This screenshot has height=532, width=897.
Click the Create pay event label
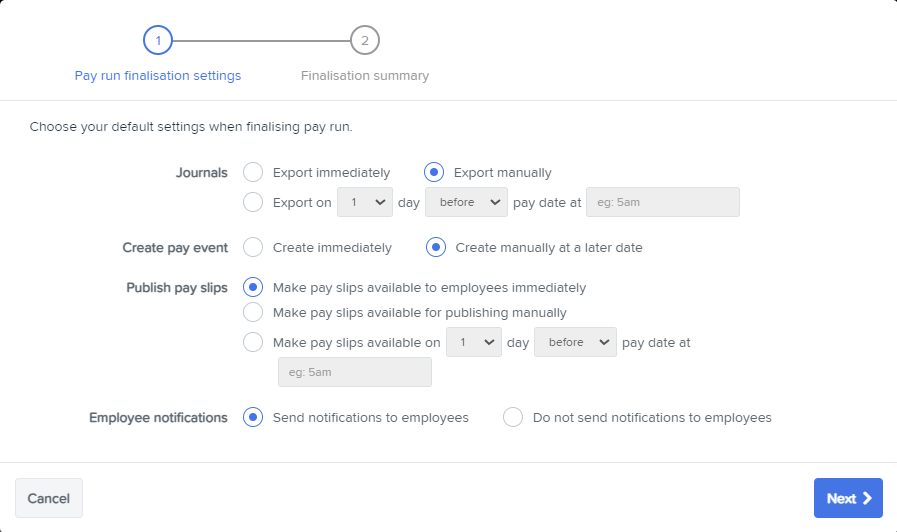click(x=175, y=248)
